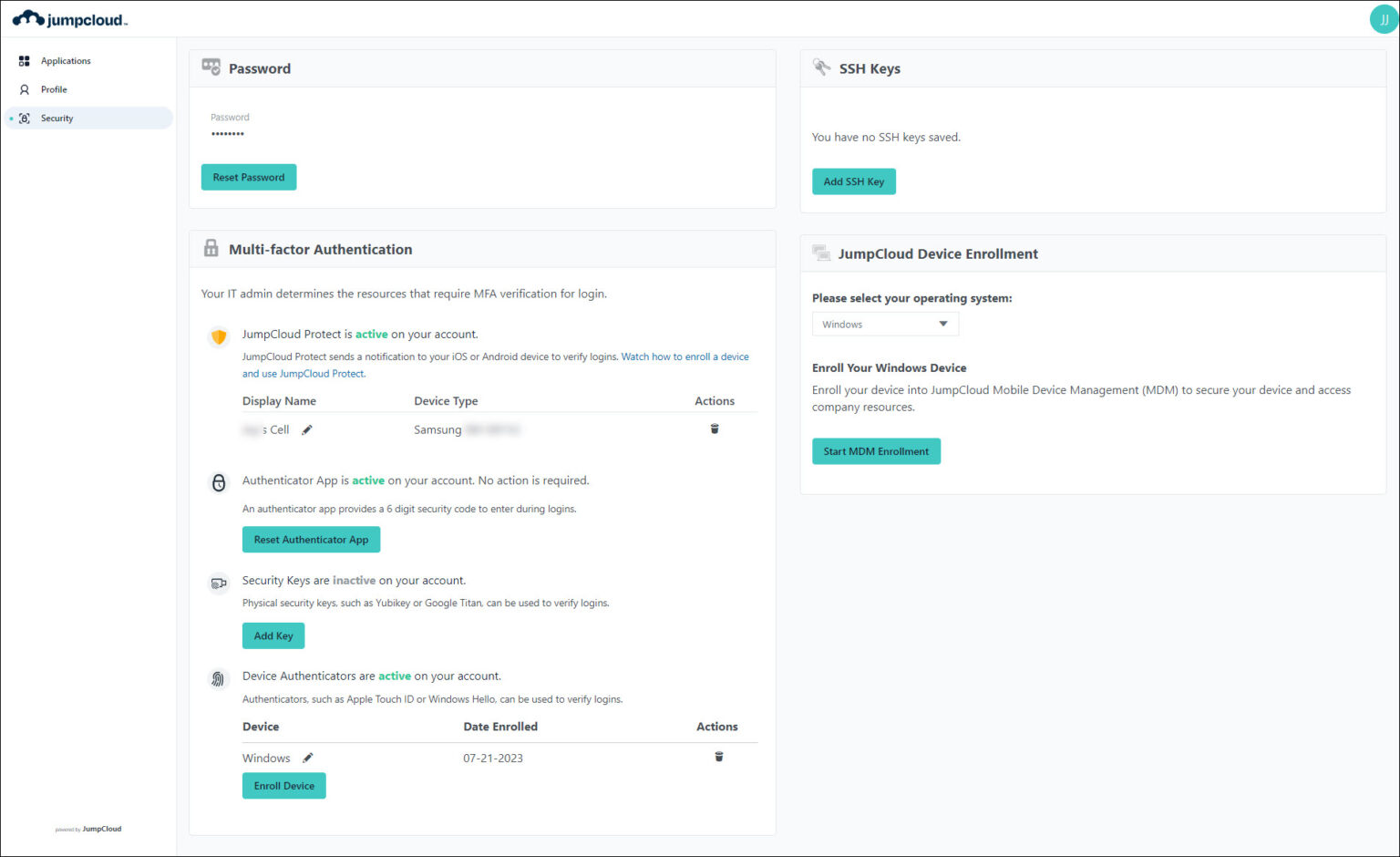Open the Profile page from the sidebar
Viewport: 1400px width, 857px height.
(54, 89)
